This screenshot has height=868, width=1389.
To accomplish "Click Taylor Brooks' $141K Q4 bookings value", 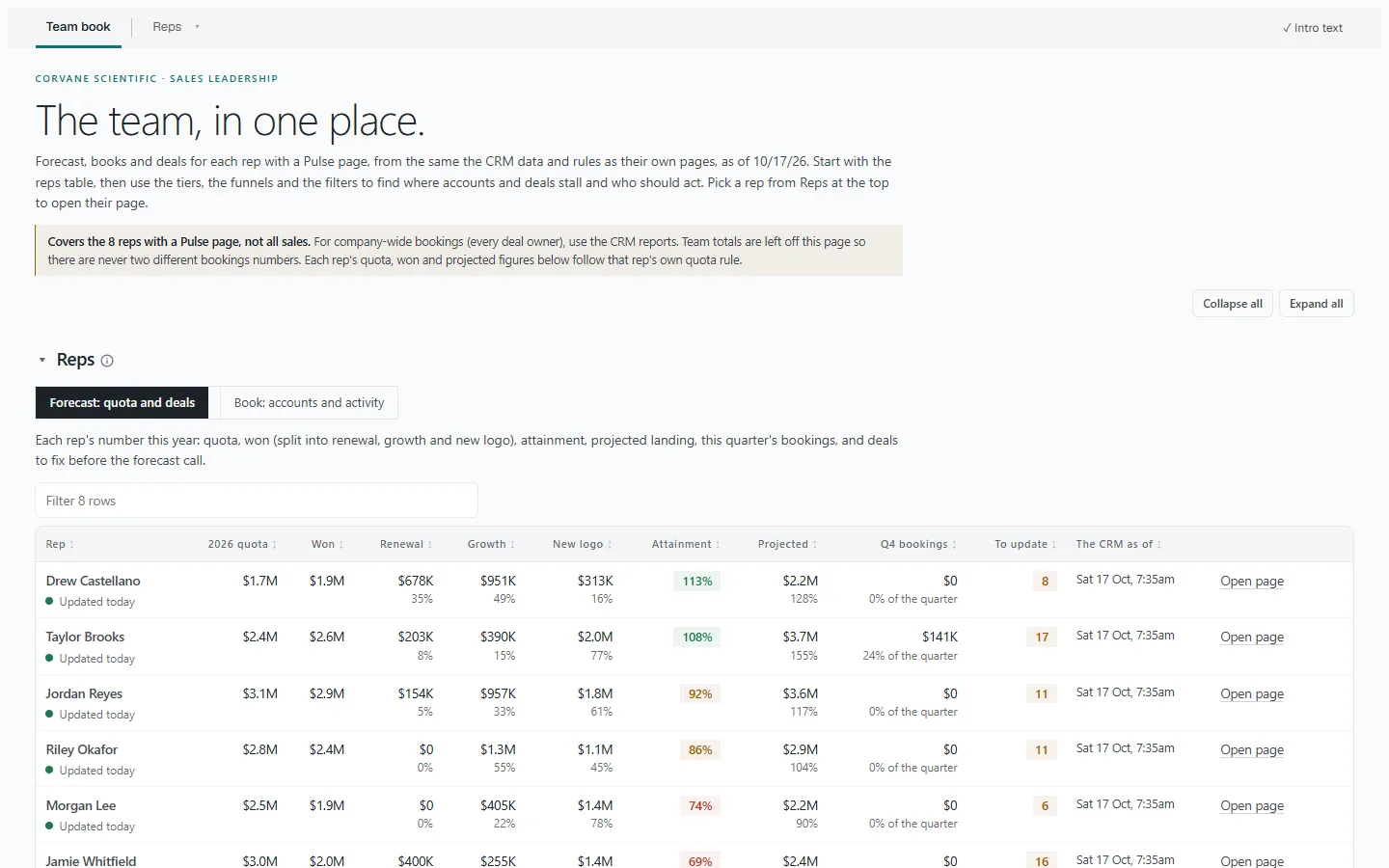I will [x=940, y=637].
